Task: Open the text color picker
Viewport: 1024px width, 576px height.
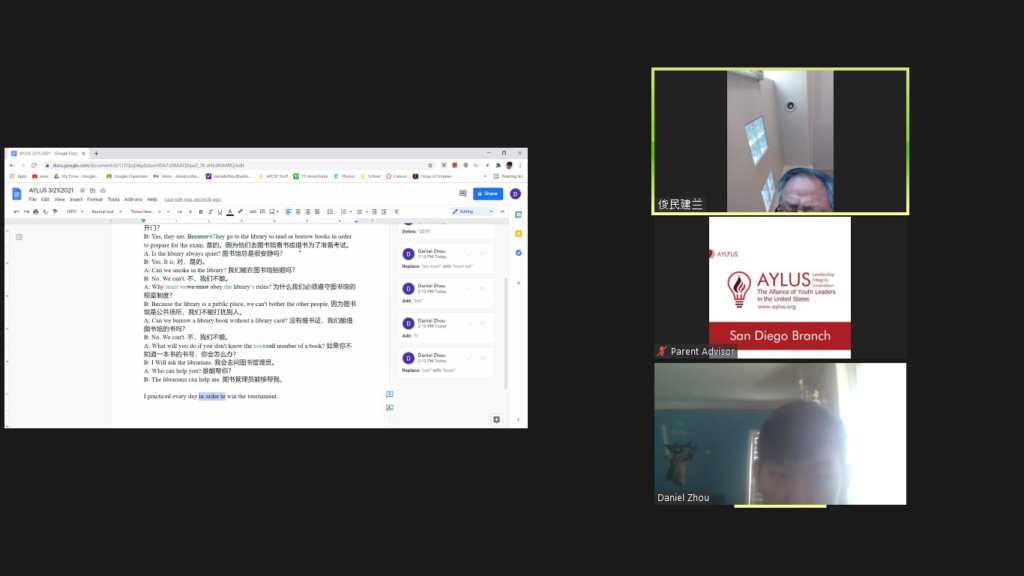Action: click(230, 212)
